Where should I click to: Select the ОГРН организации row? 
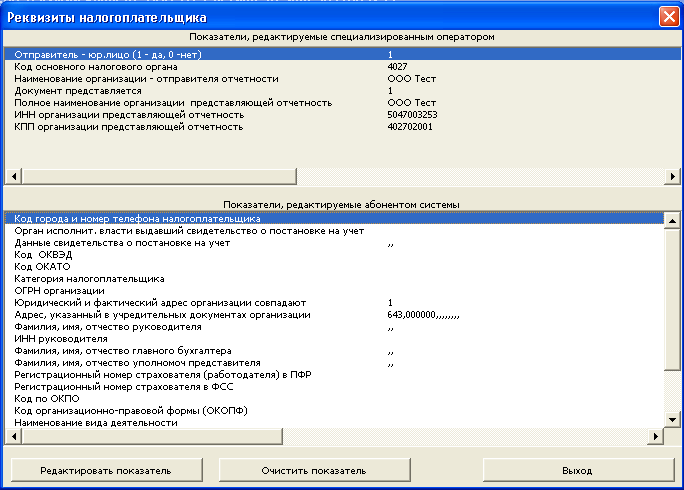pos(335,291)
